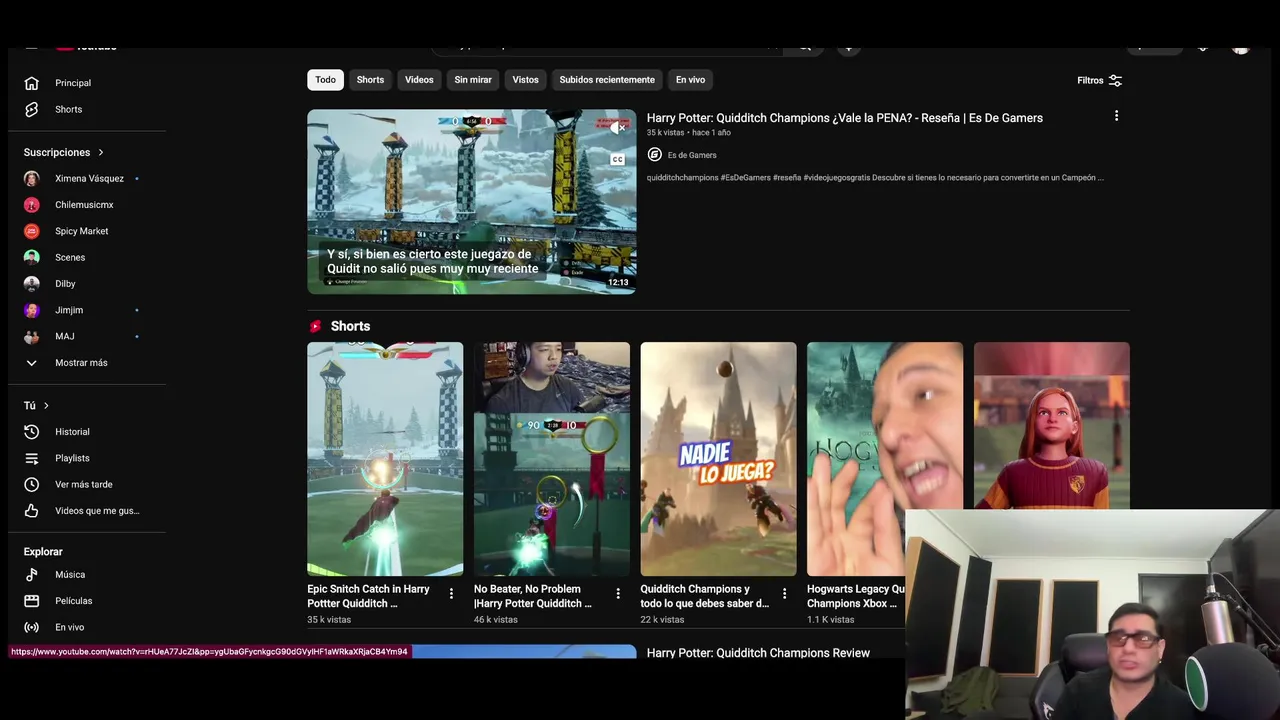Open Shorts icon in left sidebar
The height and width of the screenshot is (720, 1280).
tap(31, 109)
